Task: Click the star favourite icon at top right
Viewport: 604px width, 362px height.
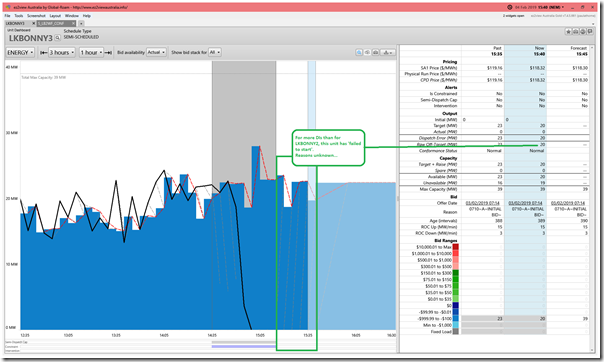Action: click(x=568, y=32)
